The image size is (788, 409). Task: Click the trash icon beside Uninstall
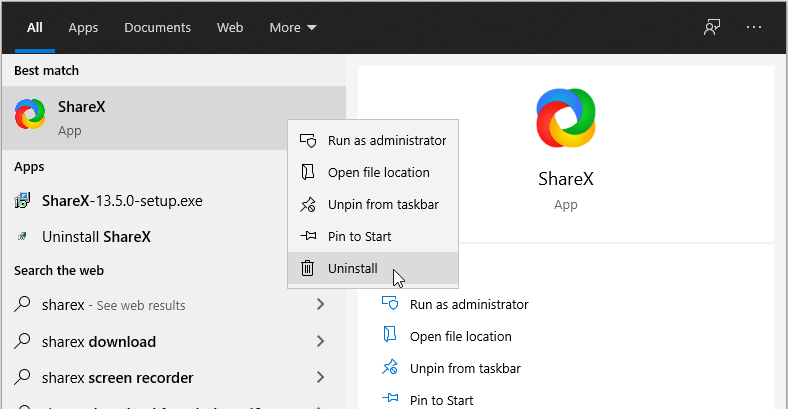pos(308,268)
